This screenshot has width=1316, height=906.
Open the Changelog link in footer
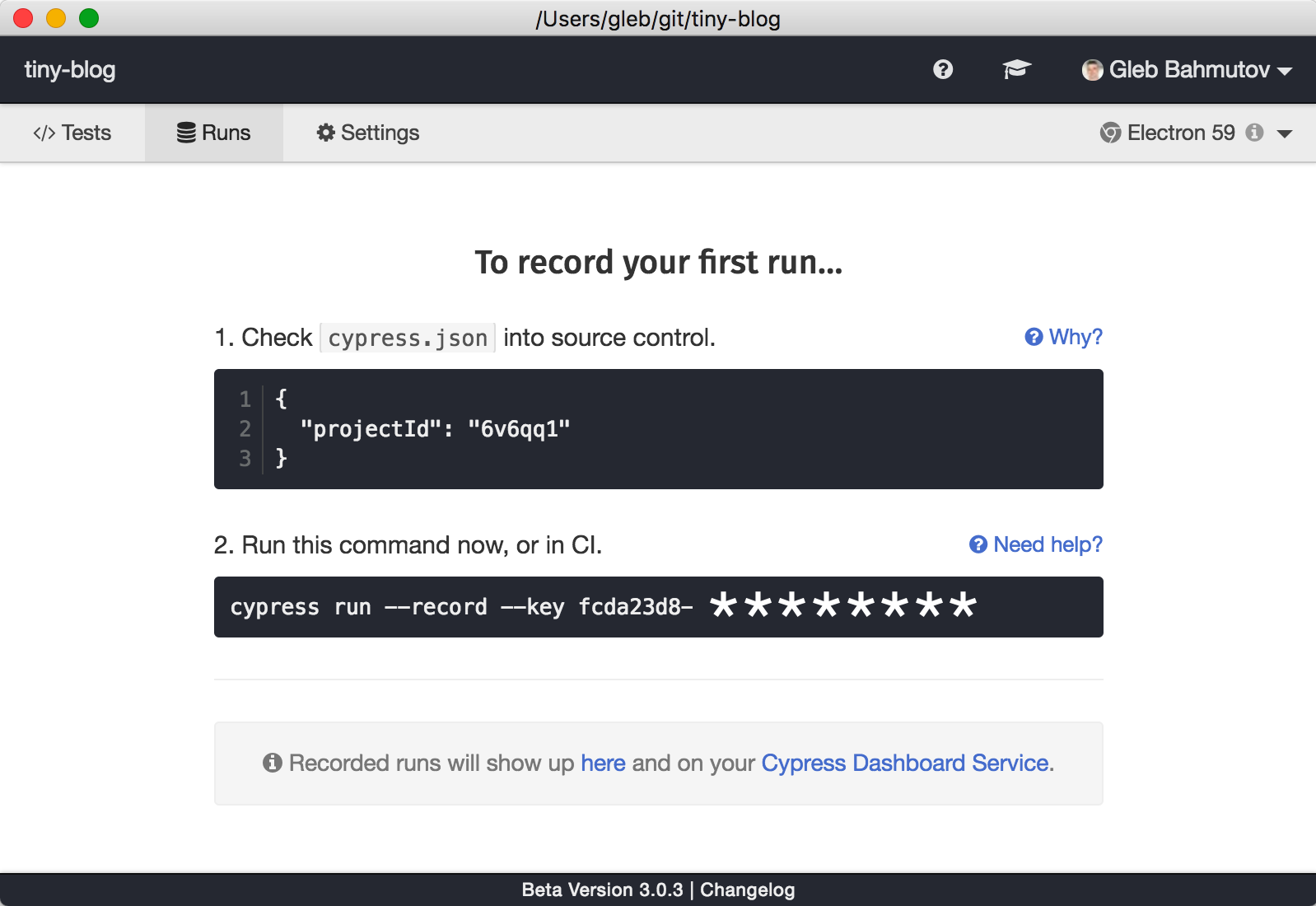[x=748, y=890]
